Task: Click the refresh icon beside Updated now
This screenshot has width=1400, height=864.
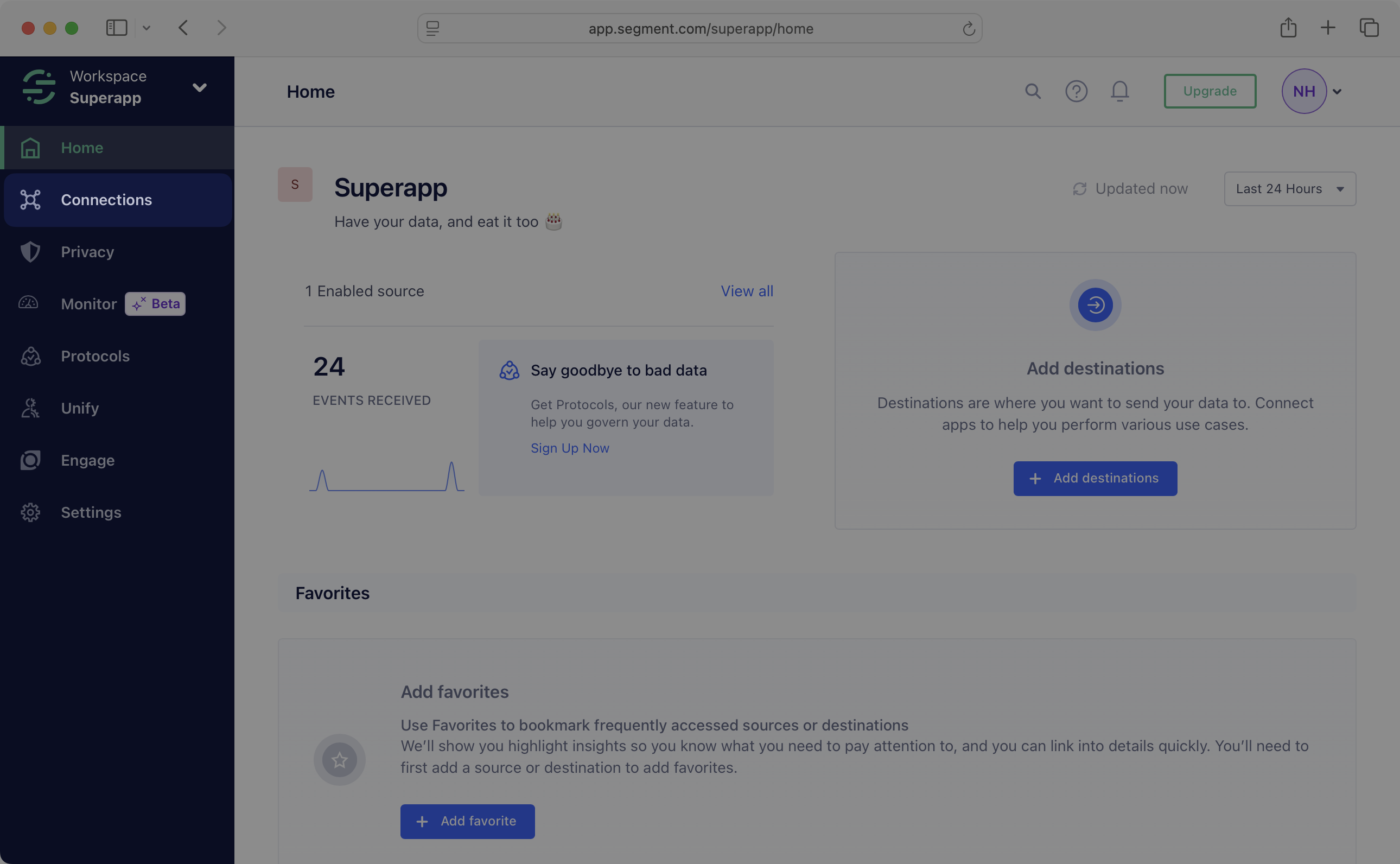Action: [1079, 188]
